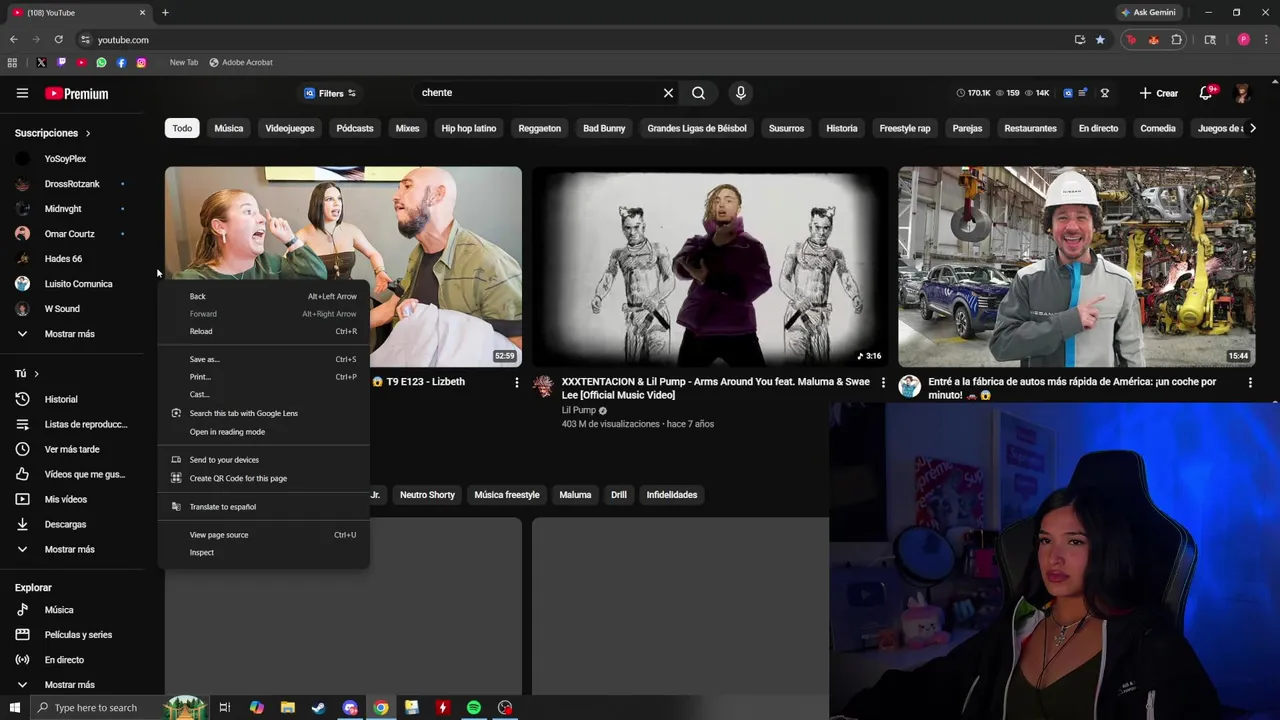Open Historial in the sidebar

coord(61,399)
